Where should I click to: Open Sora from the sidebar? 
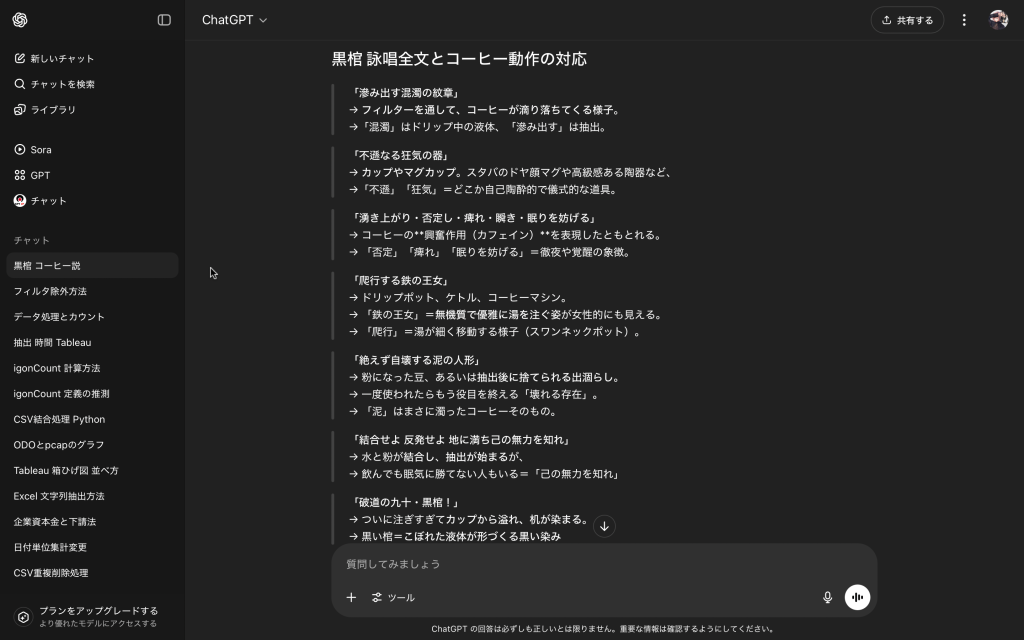[40, 150]
